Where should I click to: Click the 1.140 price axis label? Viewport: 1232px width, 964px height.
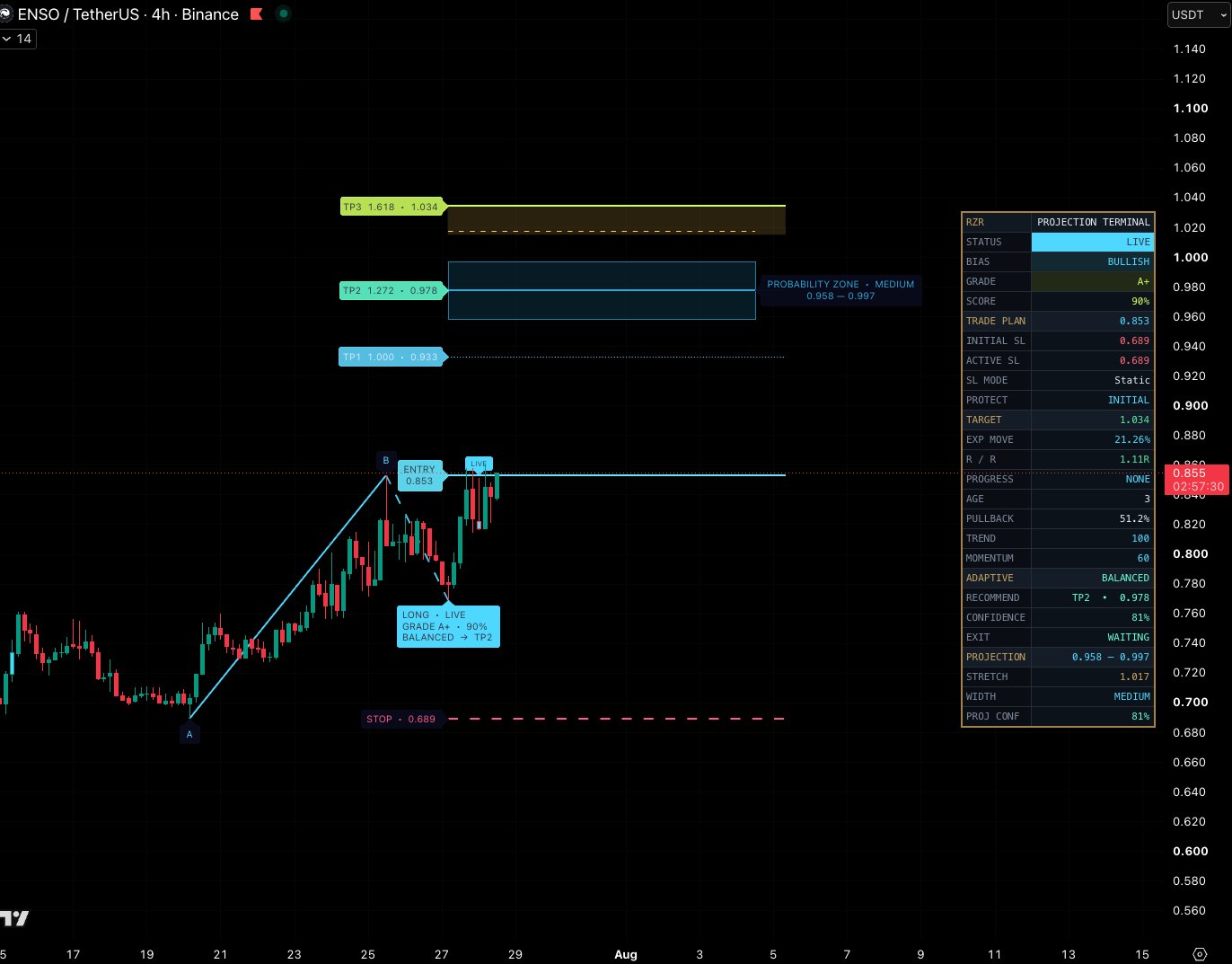[x=1190, y=49]
